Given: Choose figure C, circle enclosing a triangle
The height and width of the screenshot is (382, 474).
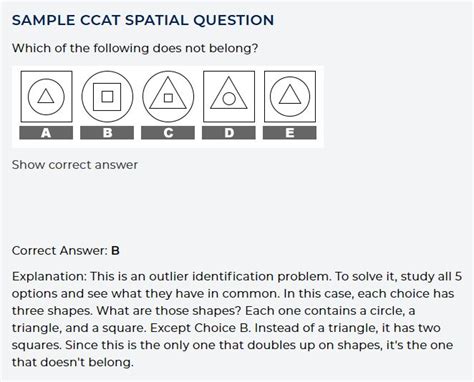Looking at the screenshot, I should click(168, 97).
